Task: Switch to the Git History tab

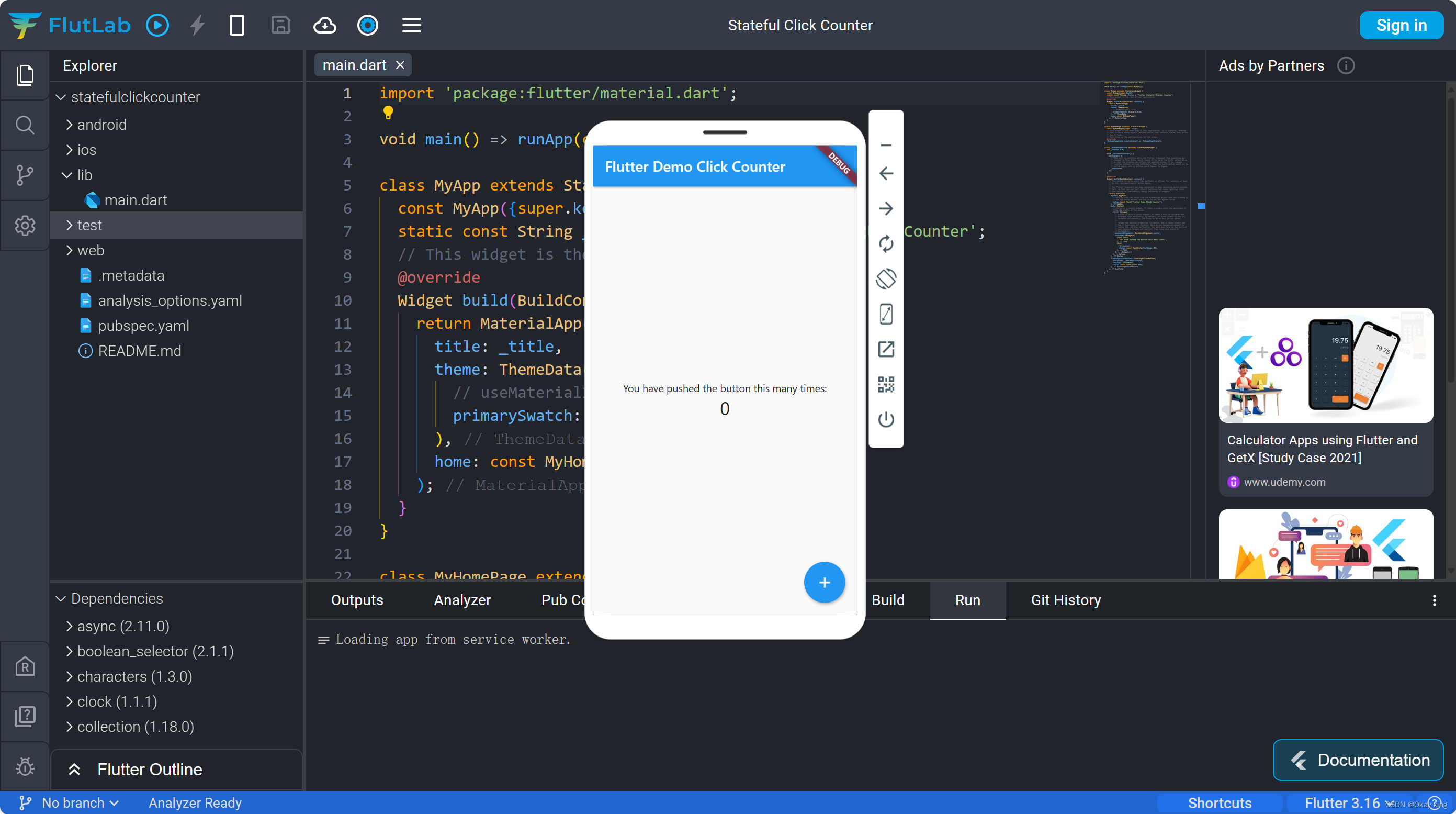Action: (x=1065, y=600)
